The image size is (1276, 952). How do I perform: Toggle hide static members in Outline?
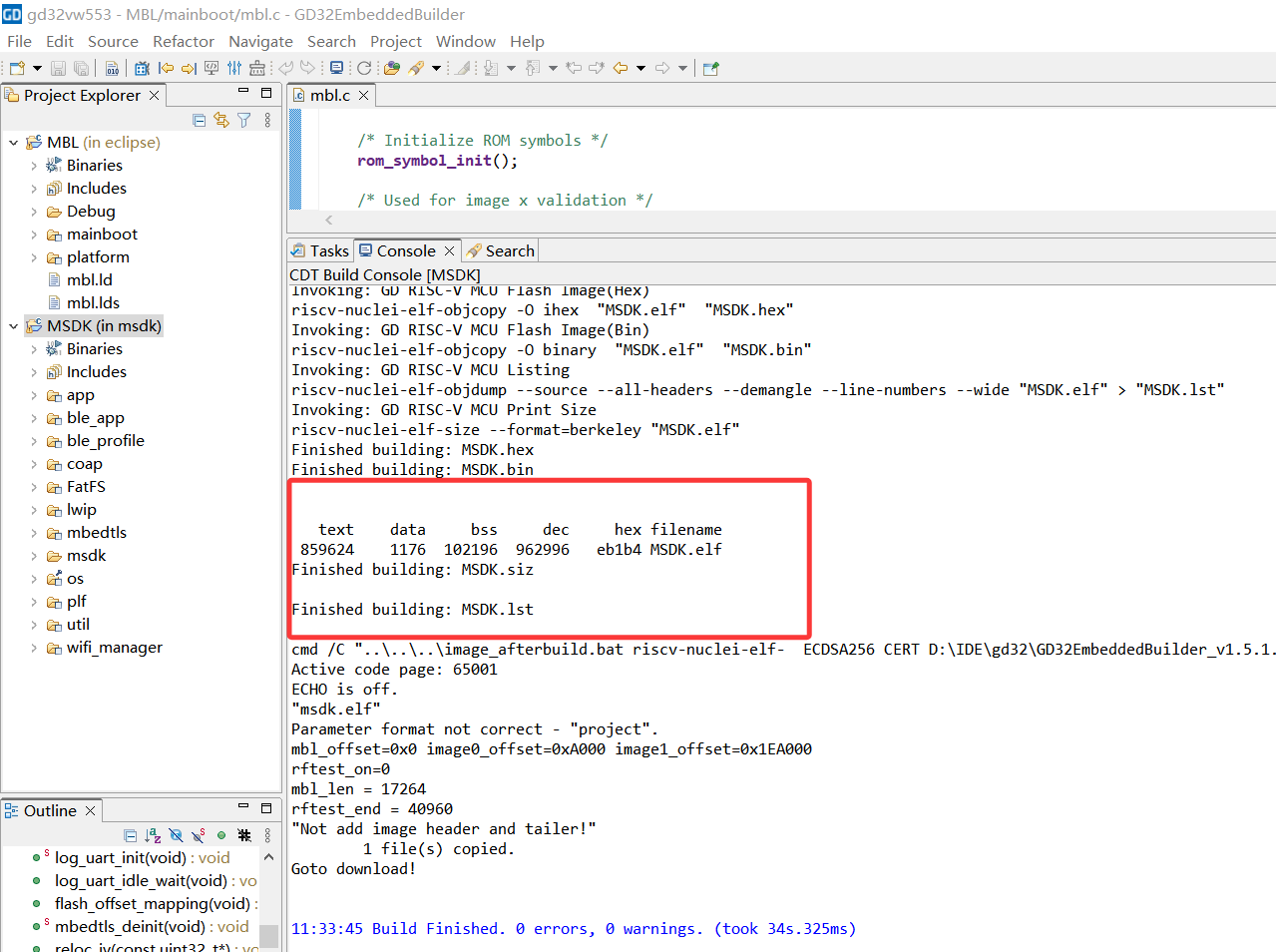point(199,835)
